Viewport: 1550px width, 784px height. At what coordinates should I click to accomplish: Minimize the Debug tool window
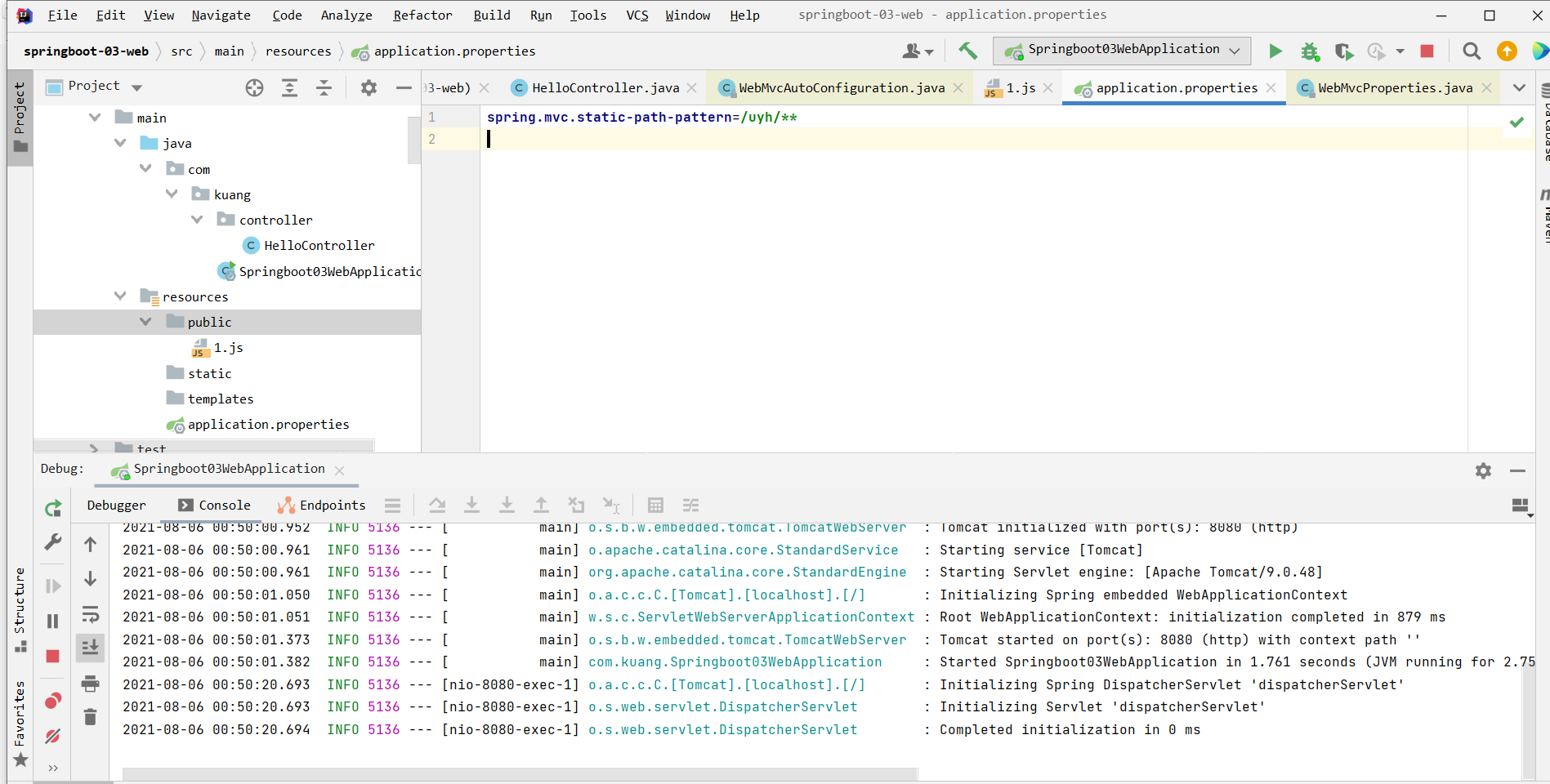(1518, 470)
